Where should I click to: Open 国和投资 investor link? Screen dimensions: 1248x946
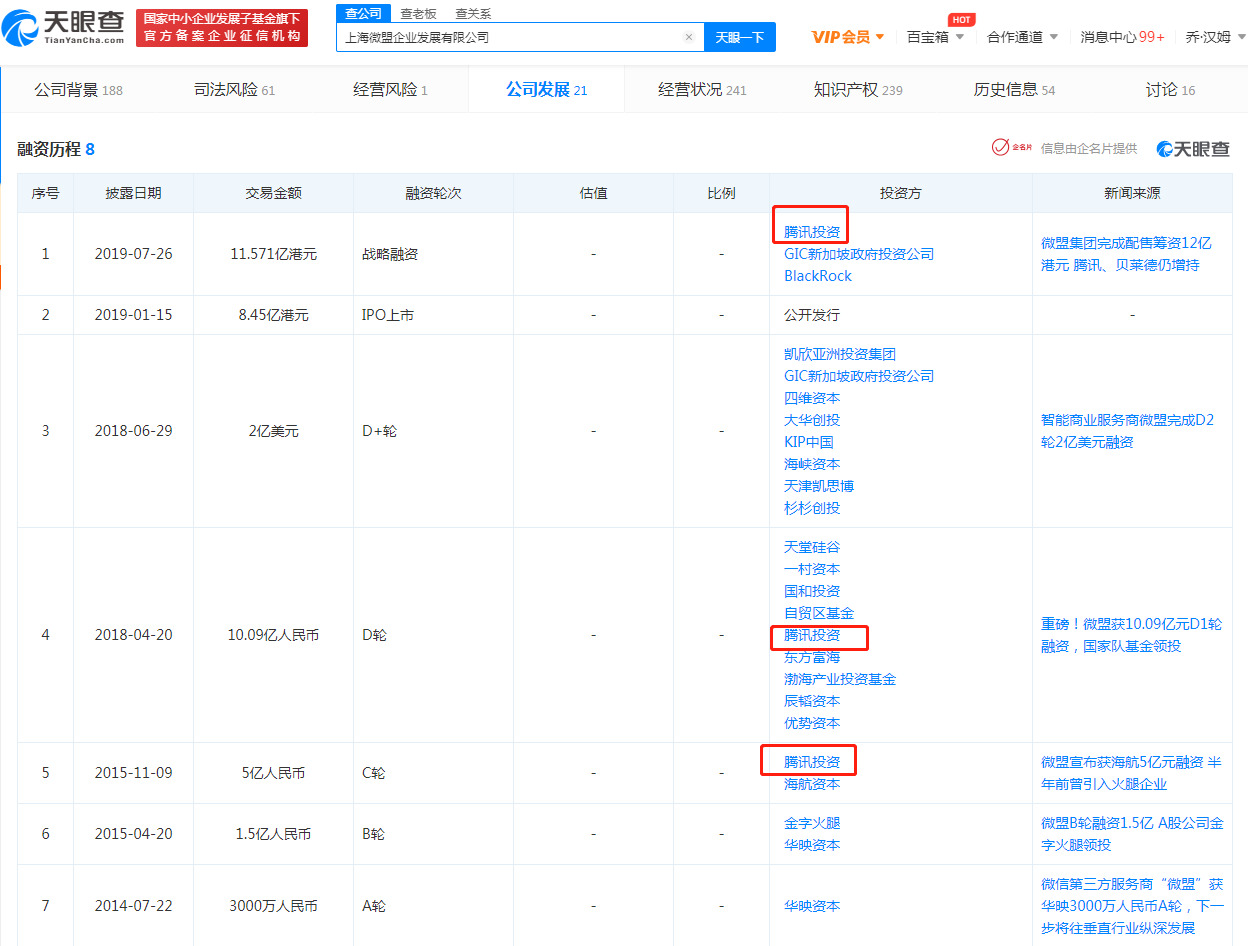pos(812,591)
